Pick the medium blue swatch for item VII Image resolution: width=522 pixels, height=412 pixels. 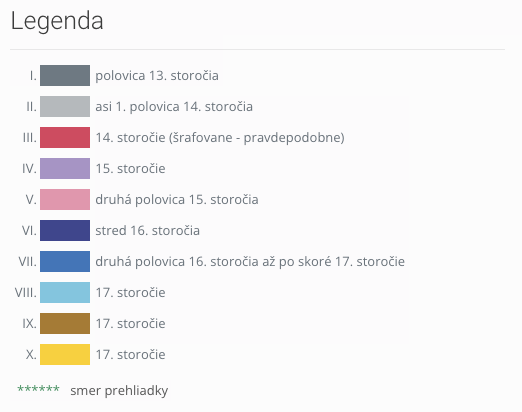pyautogui.click(x=65, y=261)
